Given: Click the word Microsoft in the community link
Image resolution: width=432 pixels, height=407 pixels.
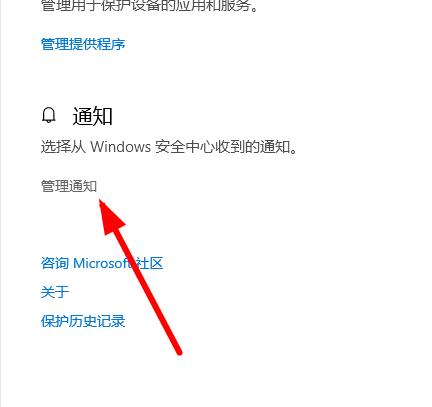Looking at the screenshot, I should [x=102, y=263].
